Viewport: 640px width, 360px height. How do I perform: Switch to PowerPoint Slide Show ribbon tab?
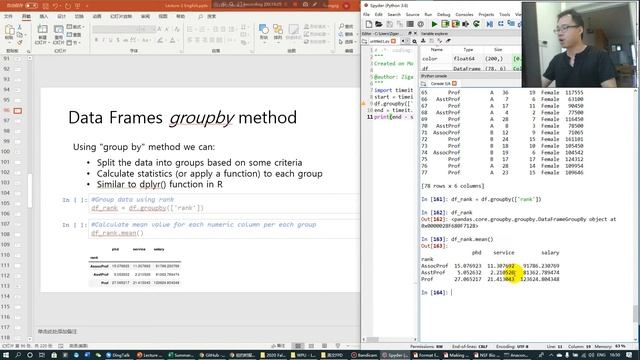click(x=121, y=16)
